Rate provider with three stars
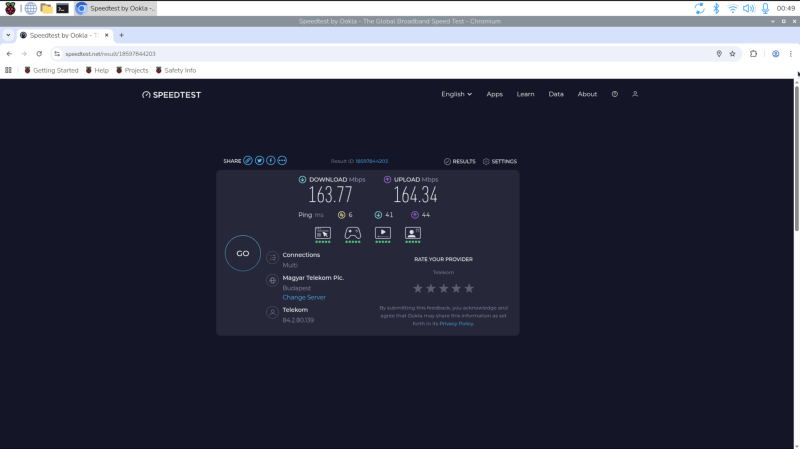 pyautogui.click(x=443, y=288)
